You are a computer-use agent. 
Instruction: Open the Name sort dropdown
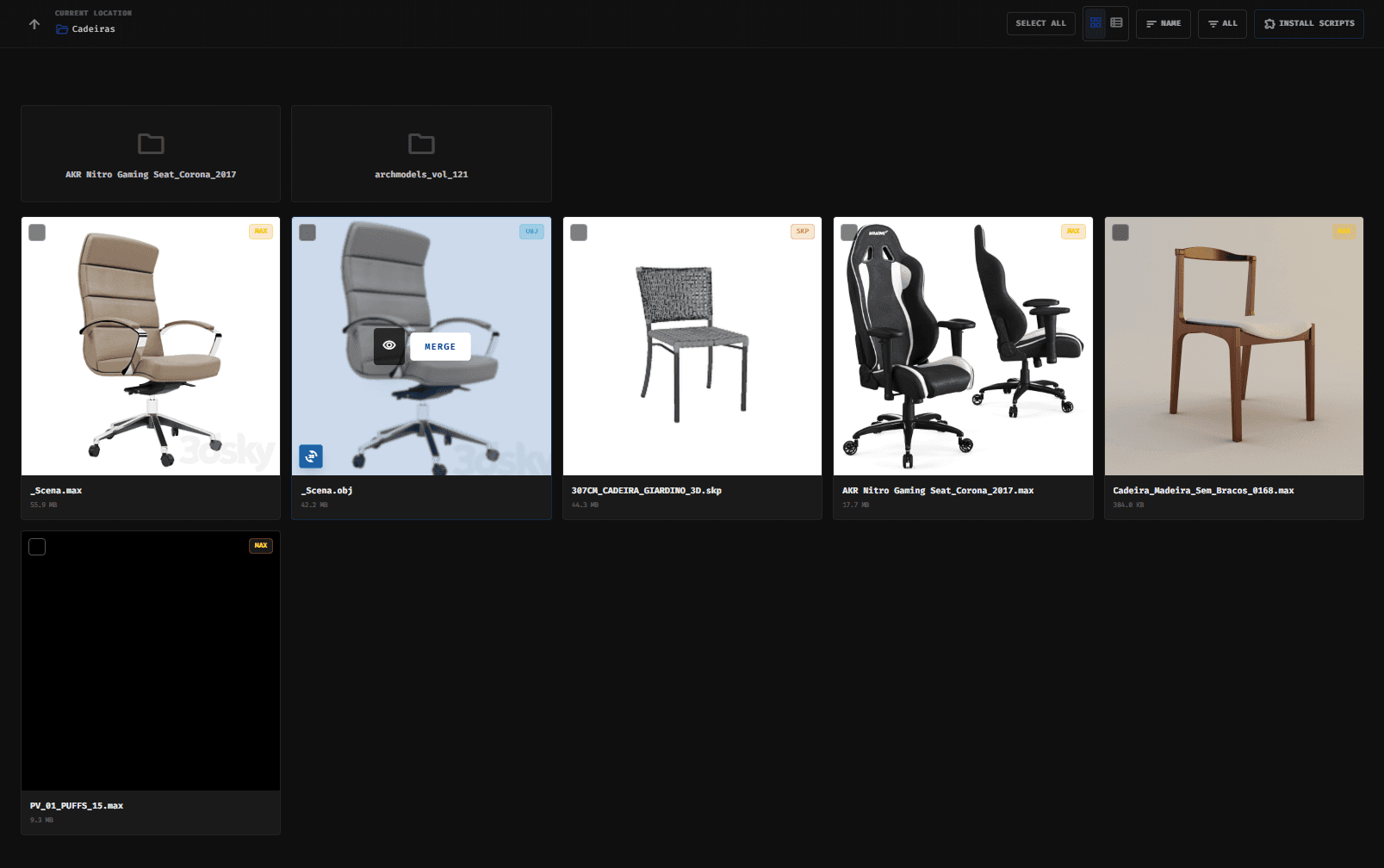pos(1163,24)
